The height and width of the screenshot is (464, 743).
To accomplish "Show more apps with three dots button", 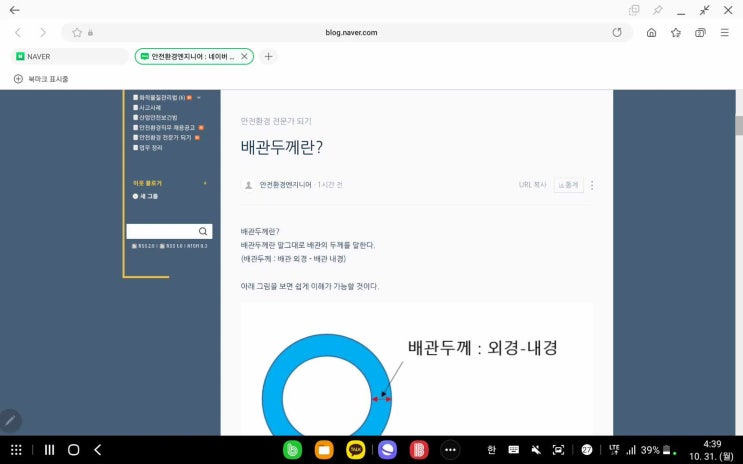I will pyautogui.click(x=450, y=450).
